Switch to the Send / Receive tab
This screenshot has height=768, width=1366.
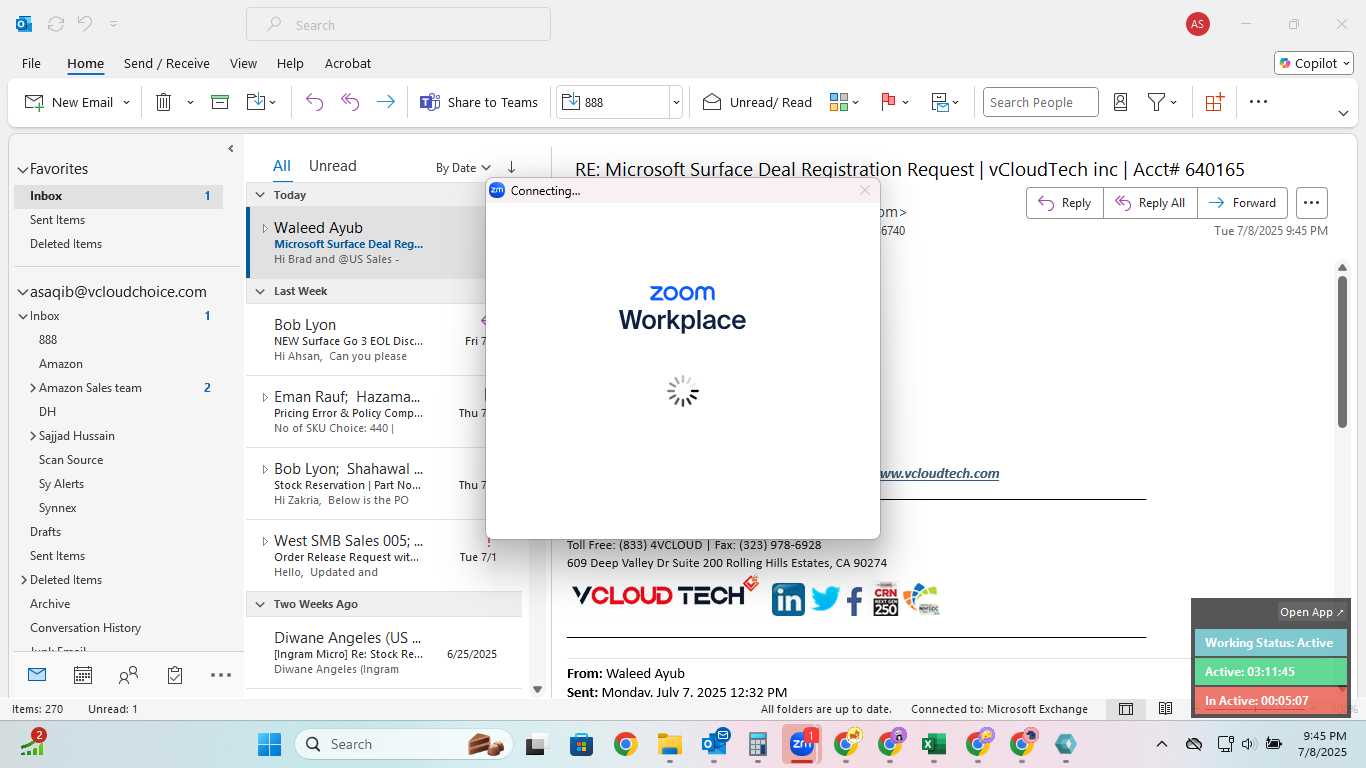tap(167, 63)
